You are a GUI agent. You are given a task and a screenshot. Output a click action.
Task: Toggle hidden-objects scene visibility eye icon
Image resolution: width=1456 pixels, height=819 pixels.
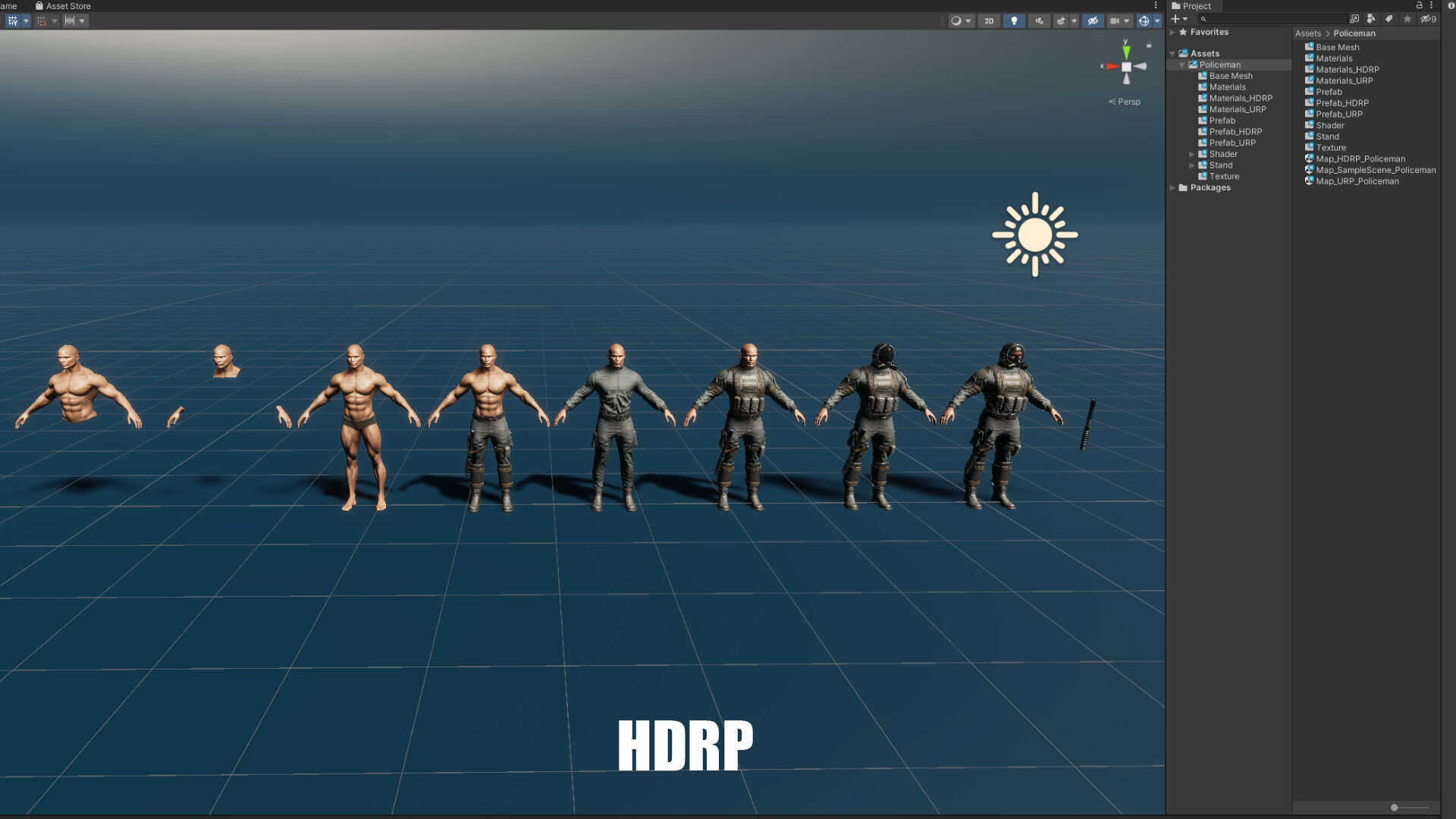point(1093,21)
